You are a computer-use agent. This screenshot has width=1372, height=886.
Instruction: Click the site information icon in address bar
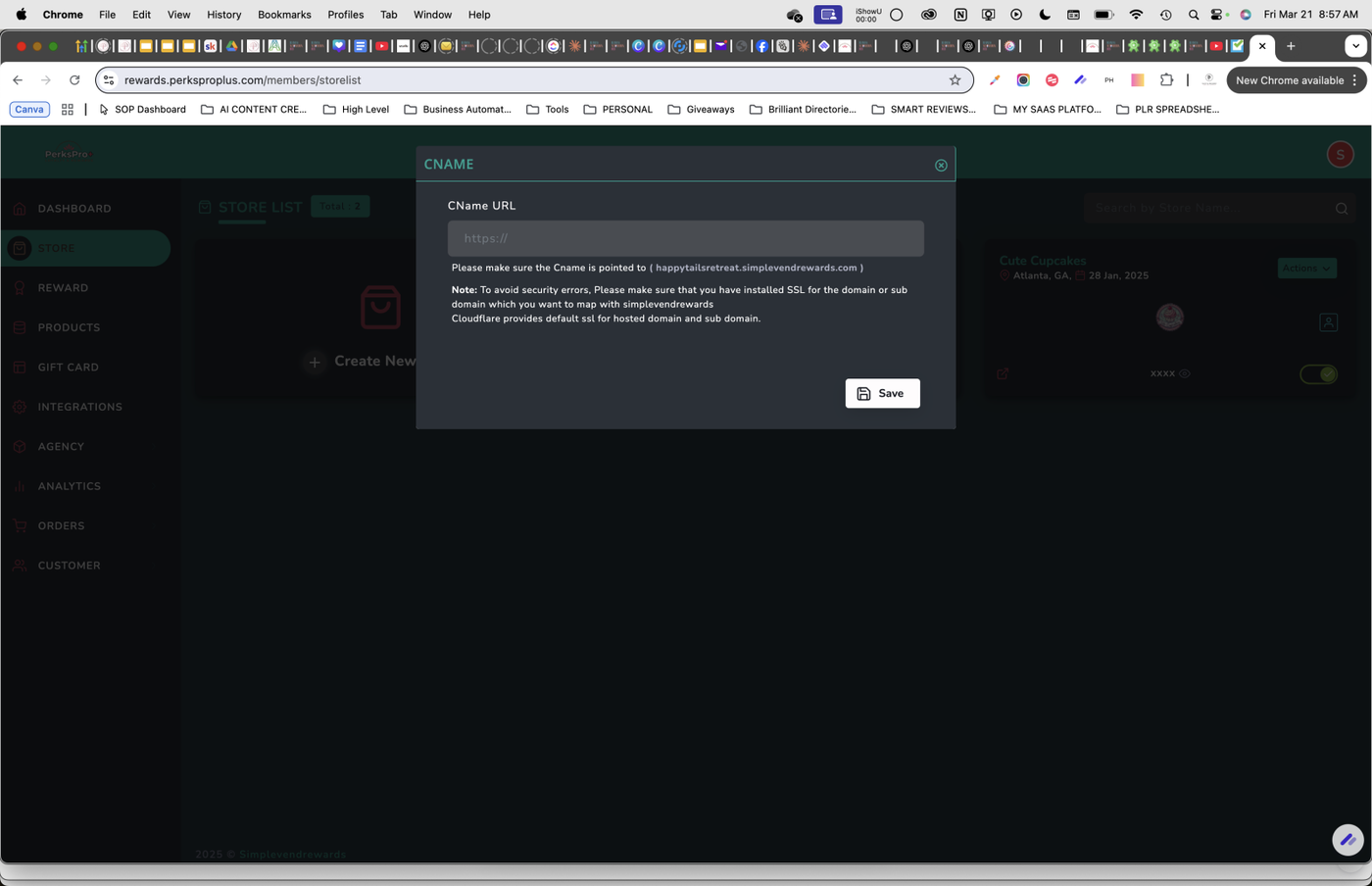pos(109,80)
